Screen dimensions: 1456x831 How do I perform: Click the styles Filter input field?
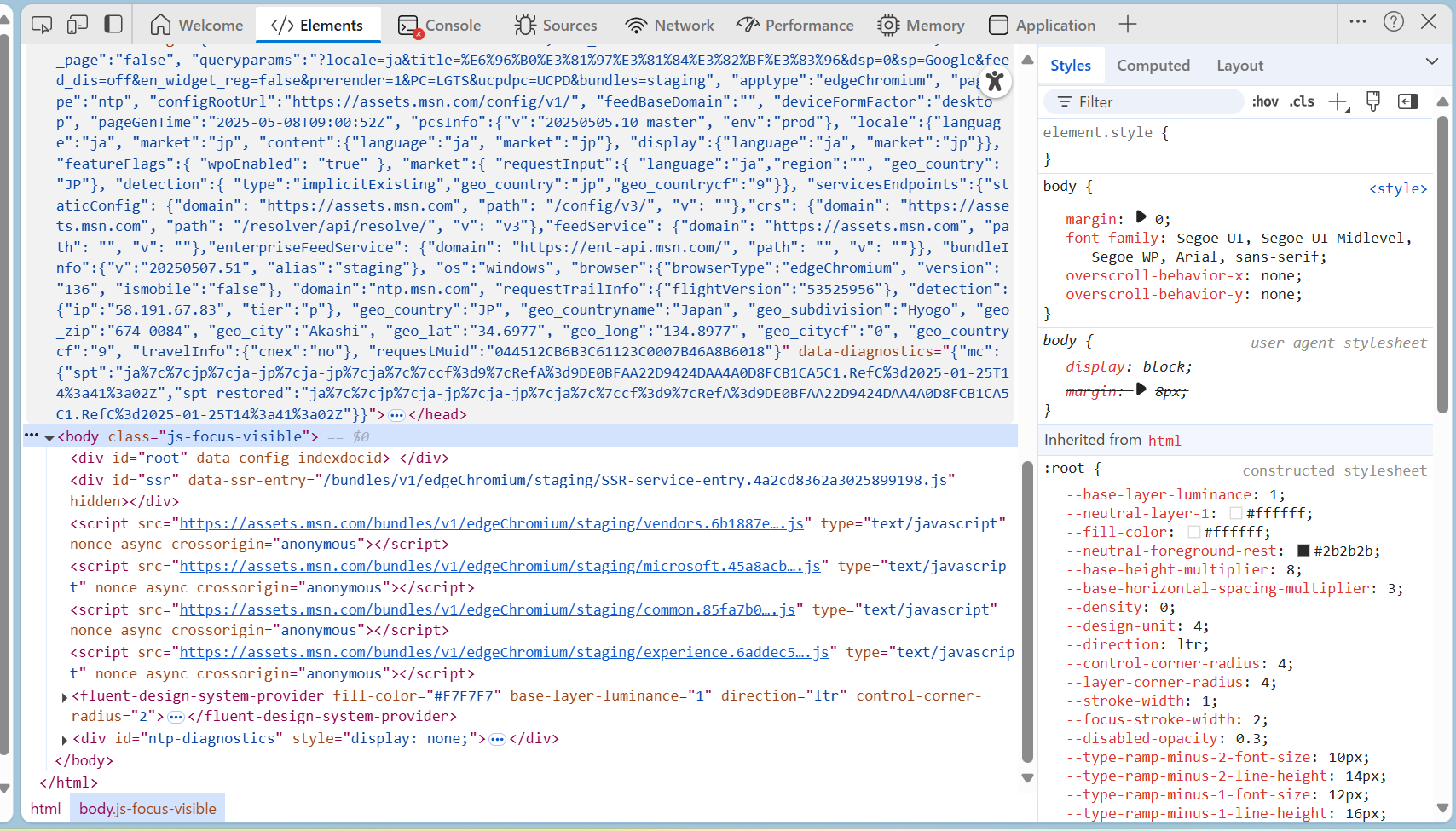click(1143, 102)
